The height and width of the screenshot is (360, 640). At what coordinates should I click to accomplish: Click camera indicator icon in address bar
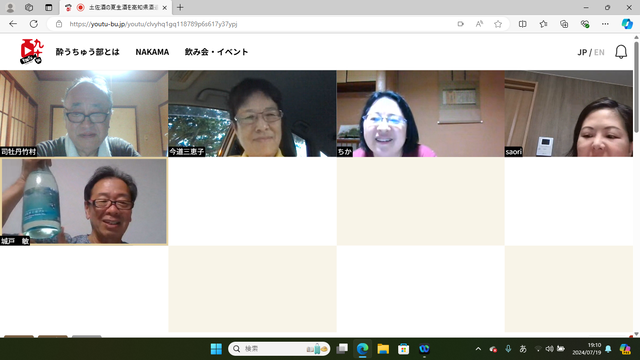tap(460, 24)
